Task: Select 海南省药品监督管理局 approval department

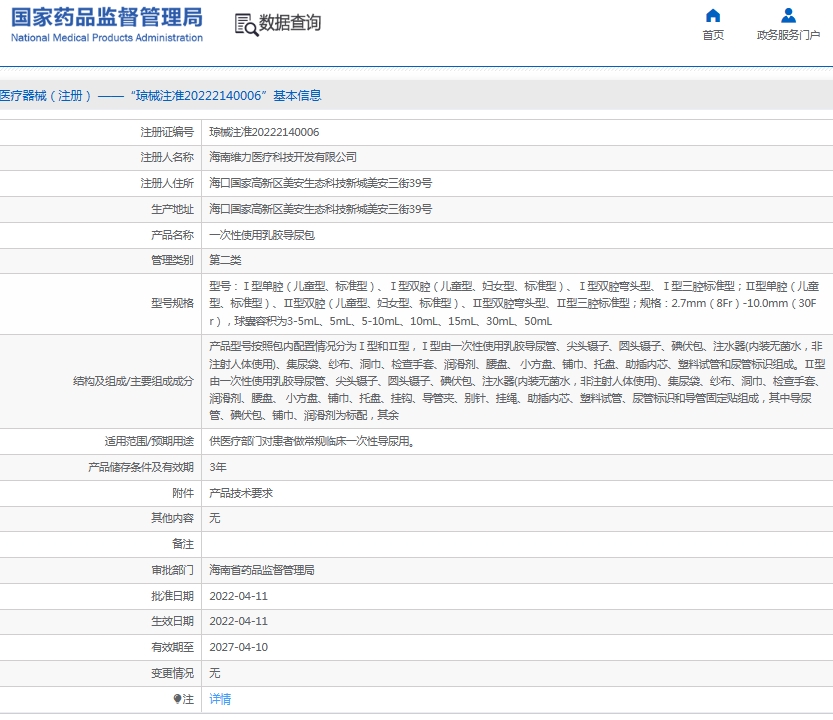Action: tap(261, 570)
